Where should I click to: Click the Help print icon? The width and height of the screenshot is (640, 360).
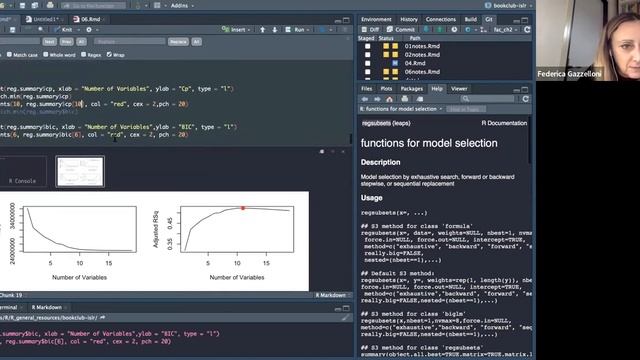404,99
